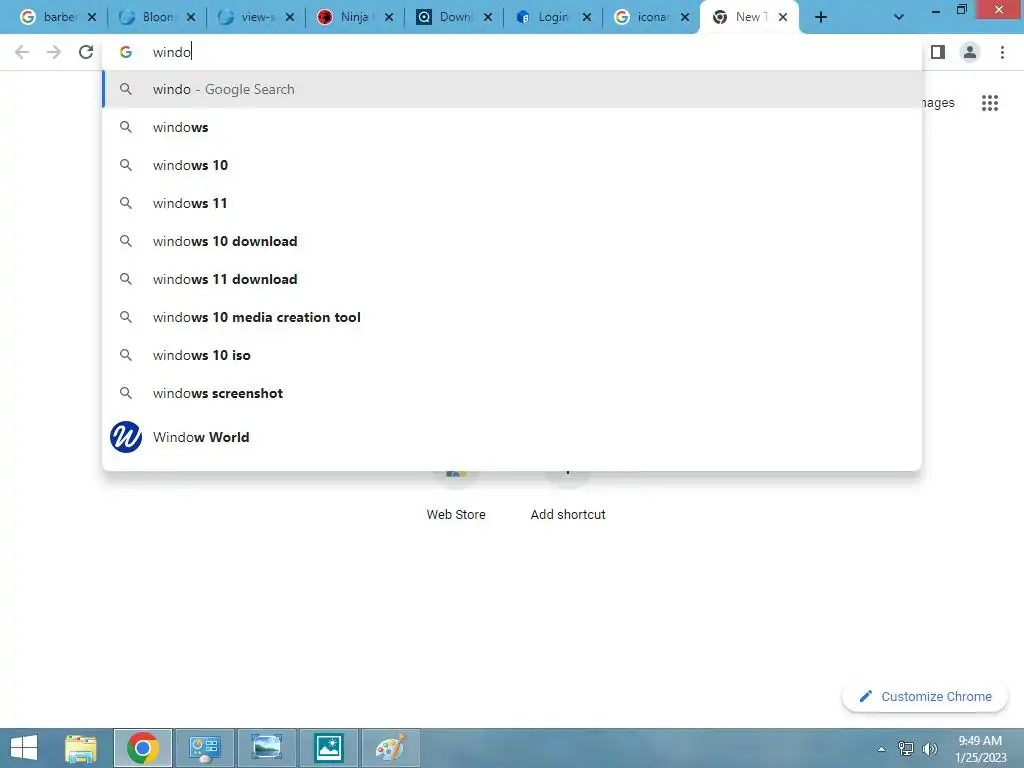Choose 'windows 11 download' suggestion
The width and height of the screenshot is (1024, 768).
pos(512,279)
